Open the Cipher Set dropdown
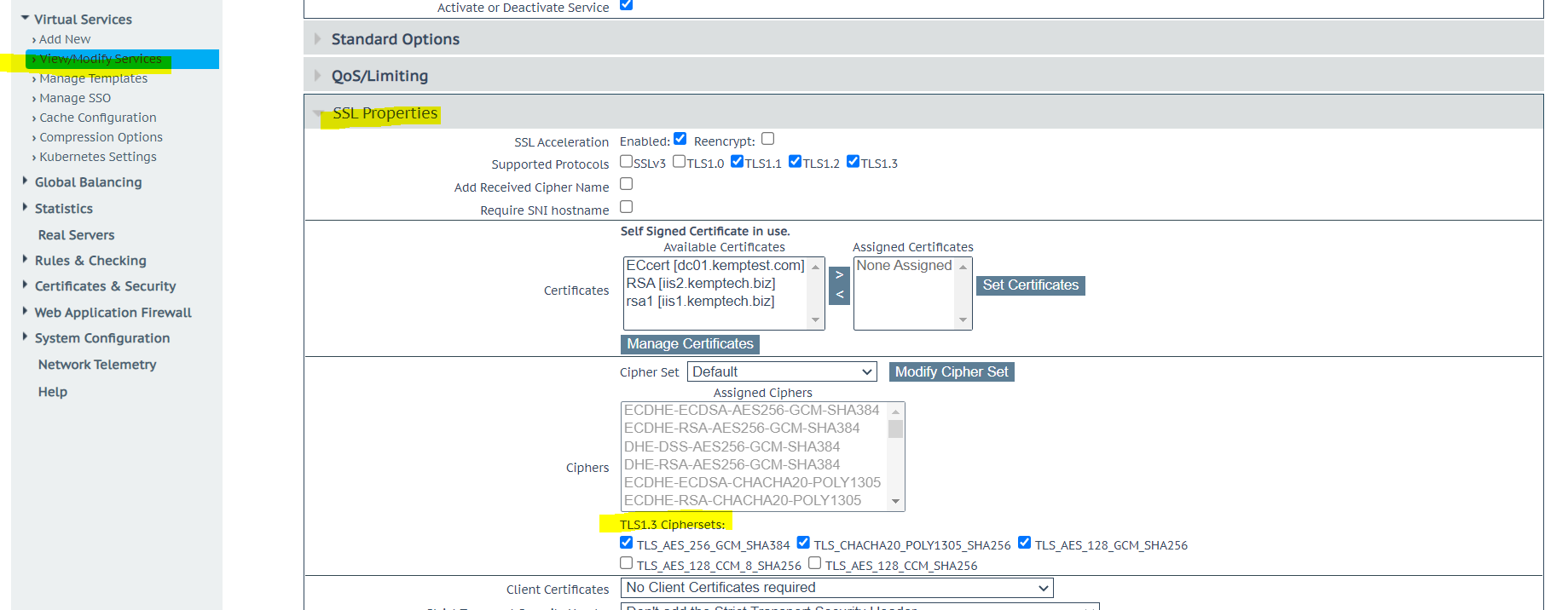The image size is (1568, 610). (783, 372)
